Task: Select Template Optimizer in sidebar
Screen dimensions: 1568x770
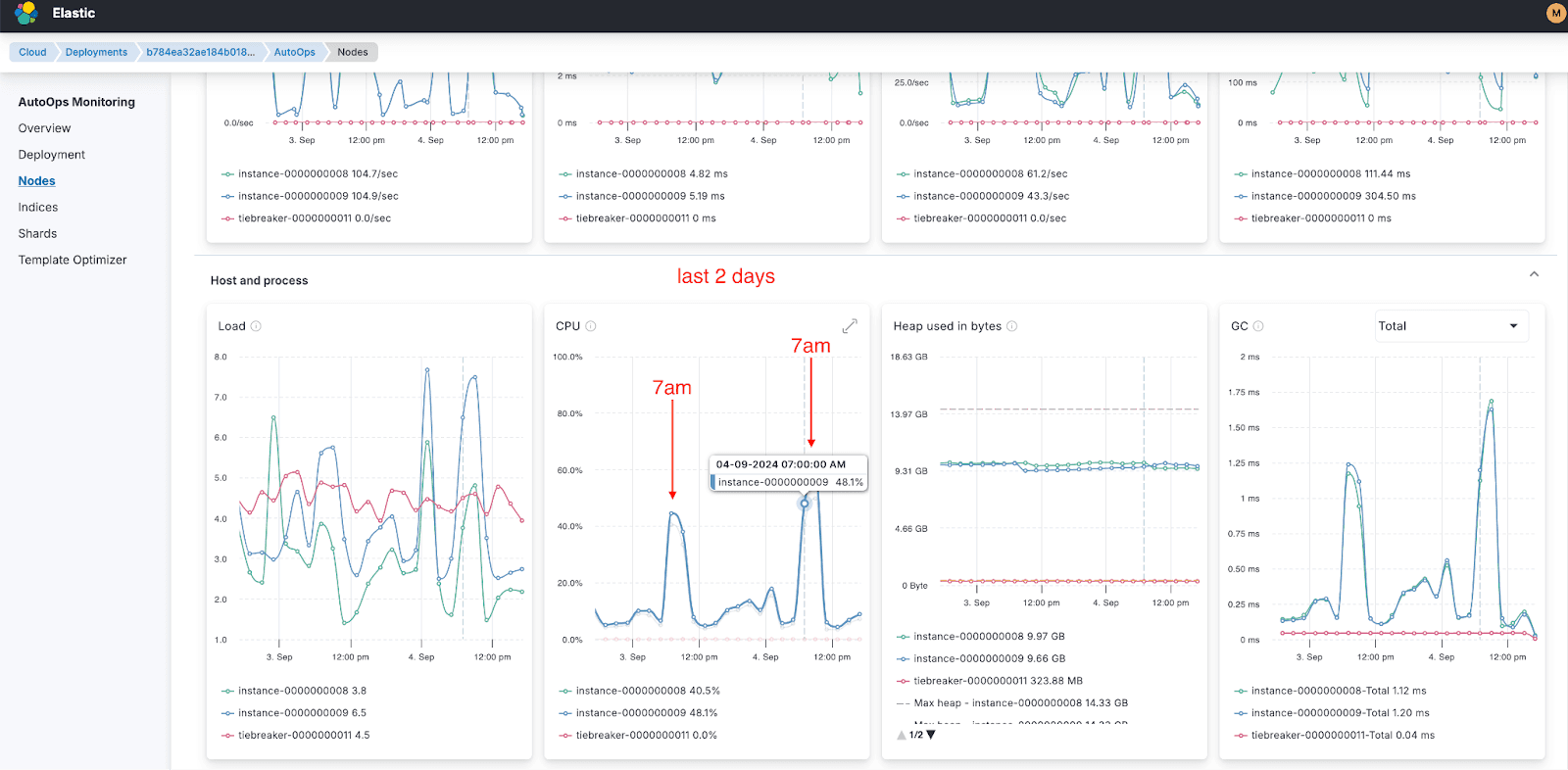Action: click(73, 260)
